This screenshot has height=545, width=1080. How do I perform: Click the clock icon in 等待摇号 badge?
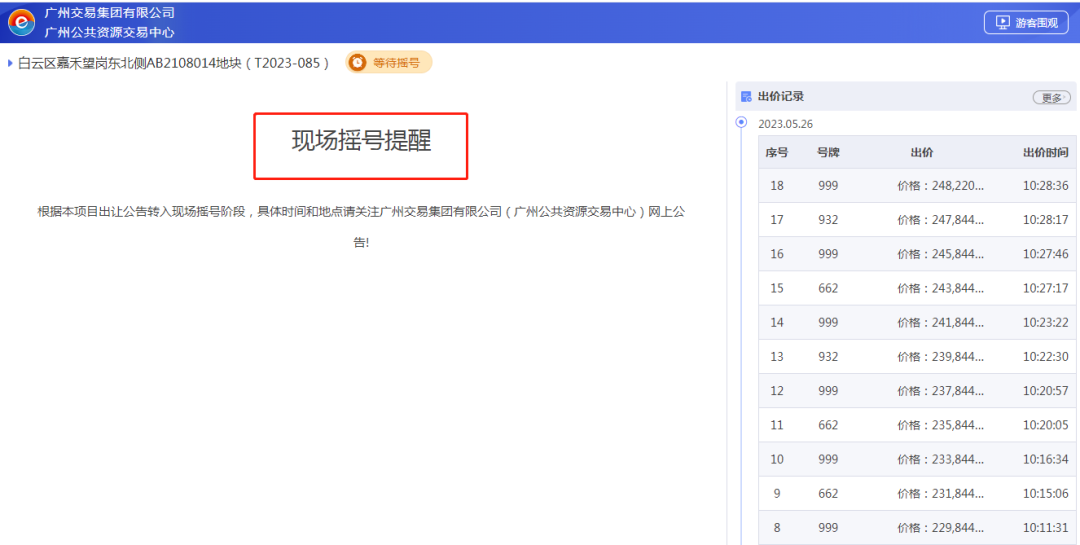(x=357, y=63)
